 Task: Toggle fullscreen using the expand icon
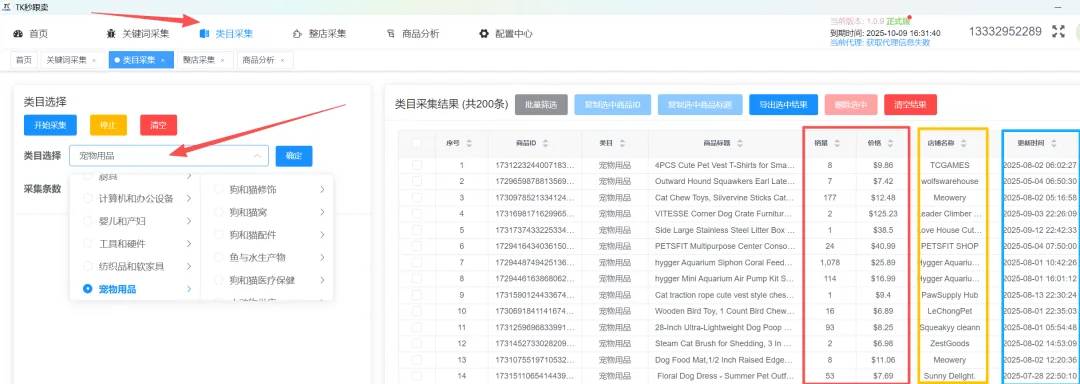click(1058, 32)
